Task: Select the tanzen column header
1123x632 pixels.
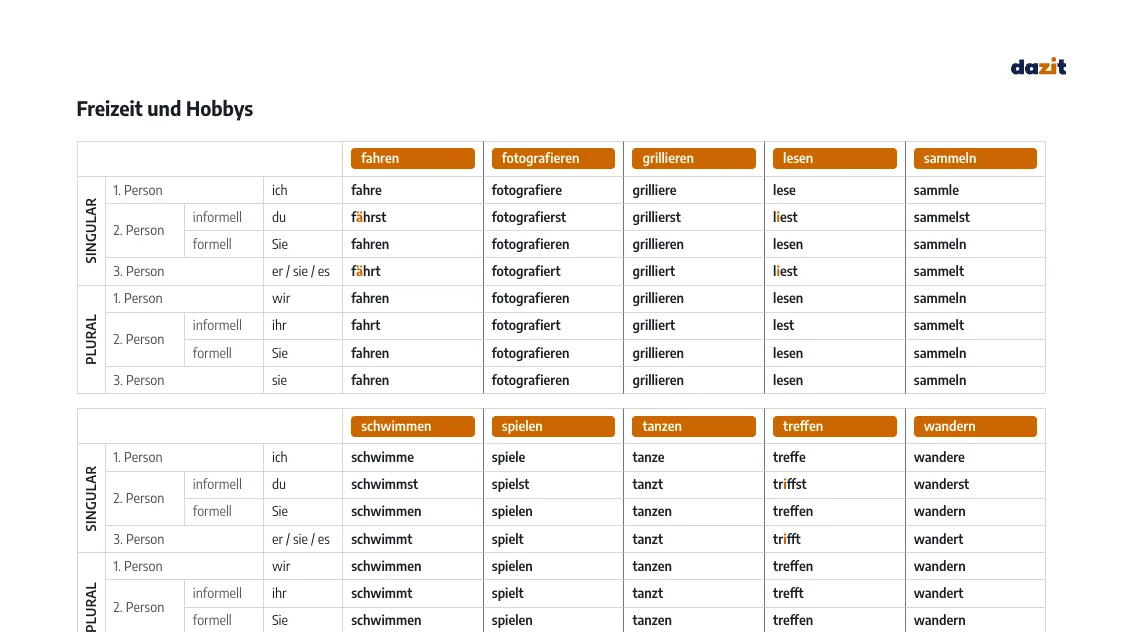Action: tap(693, 426)
